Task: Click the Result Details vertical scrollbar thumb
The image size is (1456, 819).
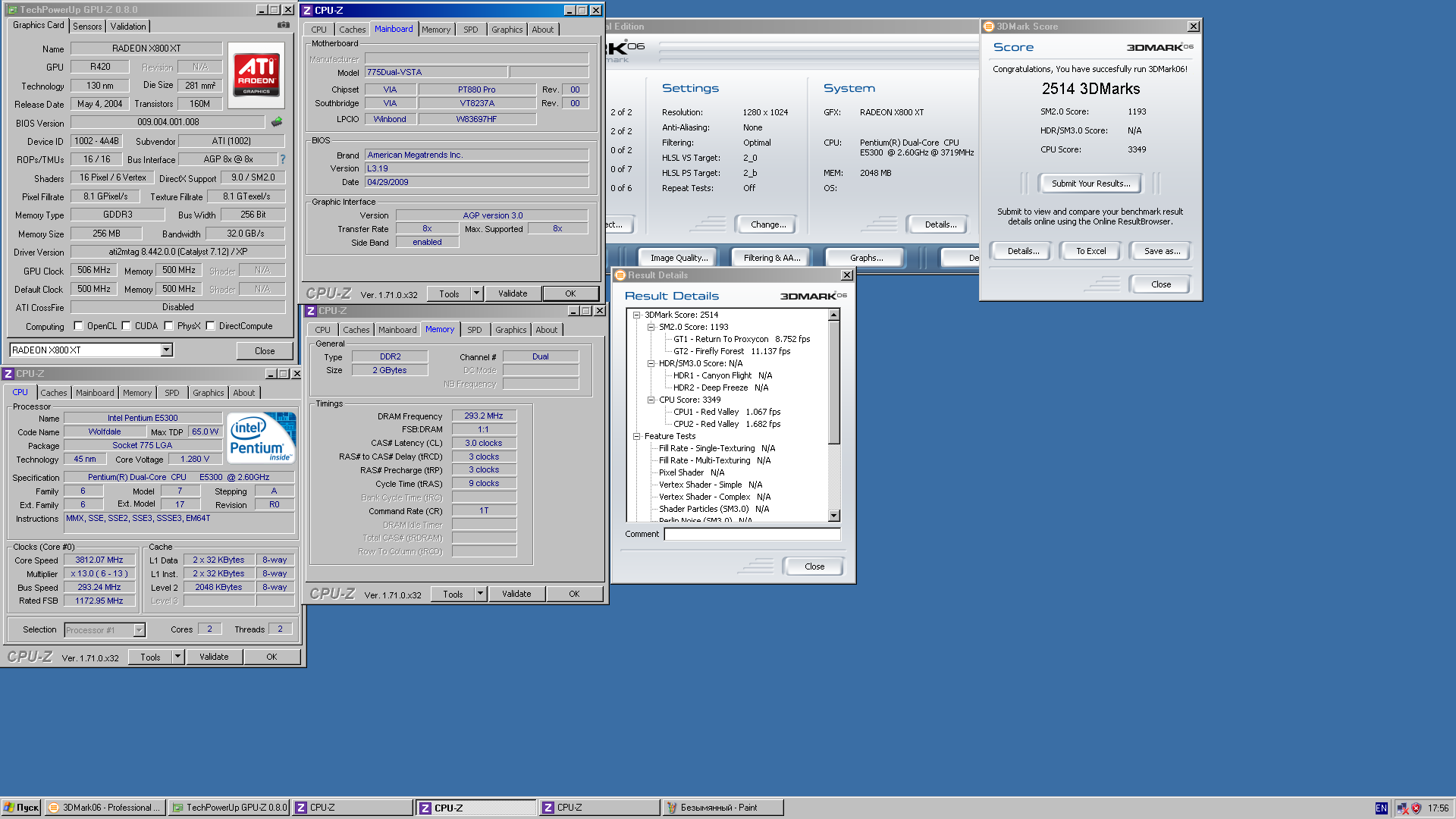Action: [834, 383]
